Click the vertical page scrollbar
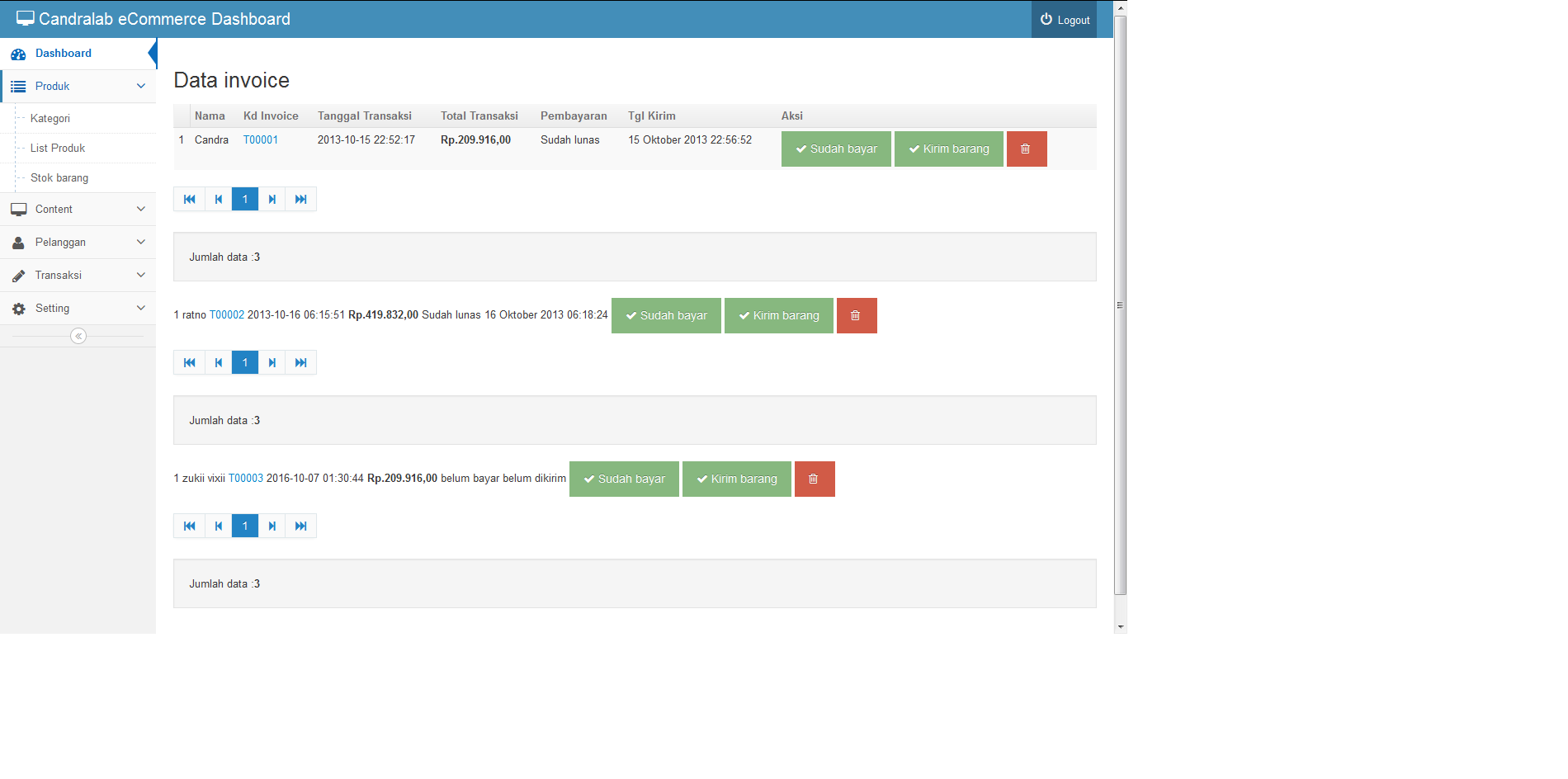The width and height of the screenshot is (1568, 779). 1120,305
